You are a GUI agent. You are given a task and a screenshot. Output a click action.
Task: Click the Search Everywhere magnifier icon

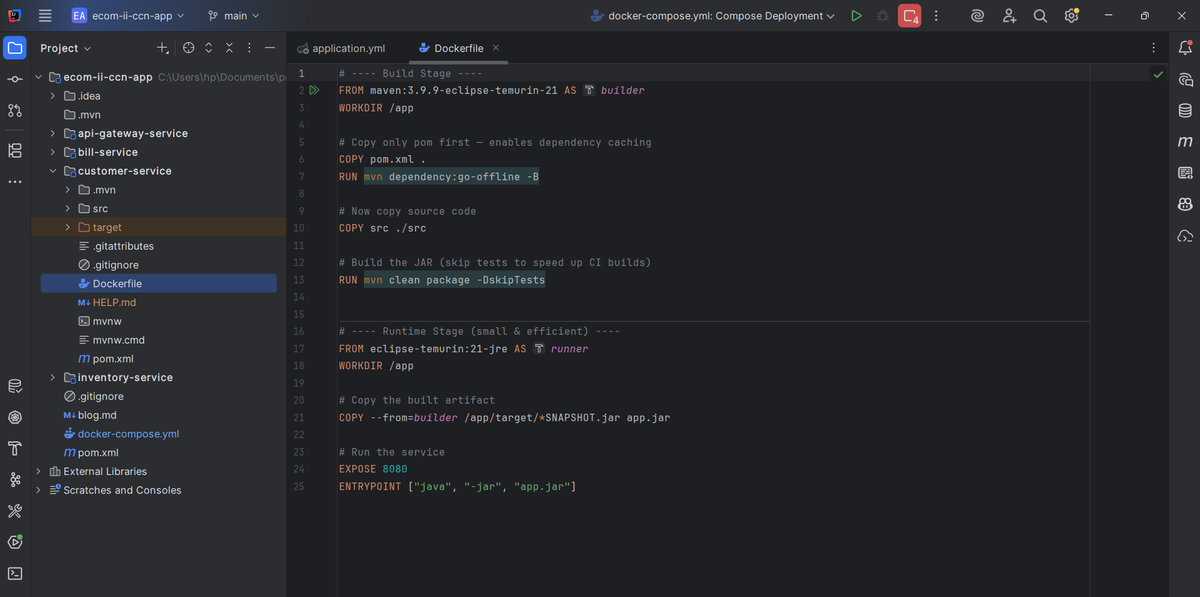point(1040,16)
